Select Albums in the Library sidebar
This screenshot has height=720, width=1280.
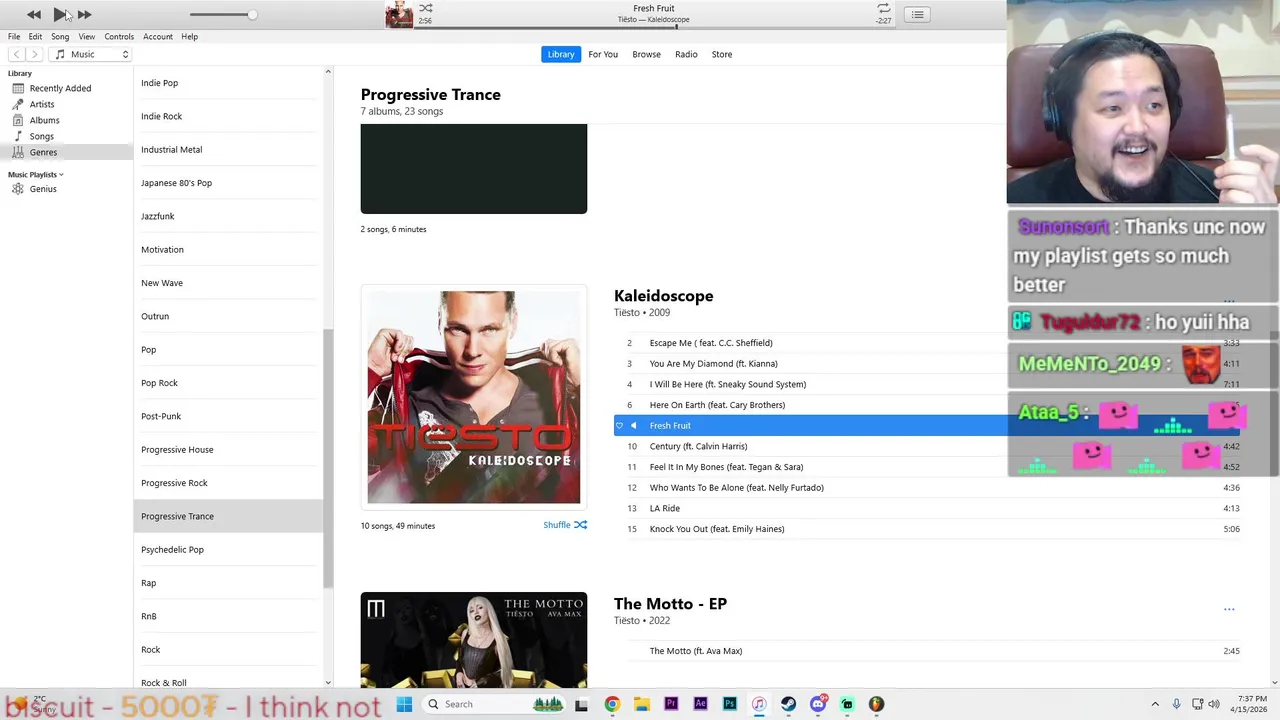(44, 120)
